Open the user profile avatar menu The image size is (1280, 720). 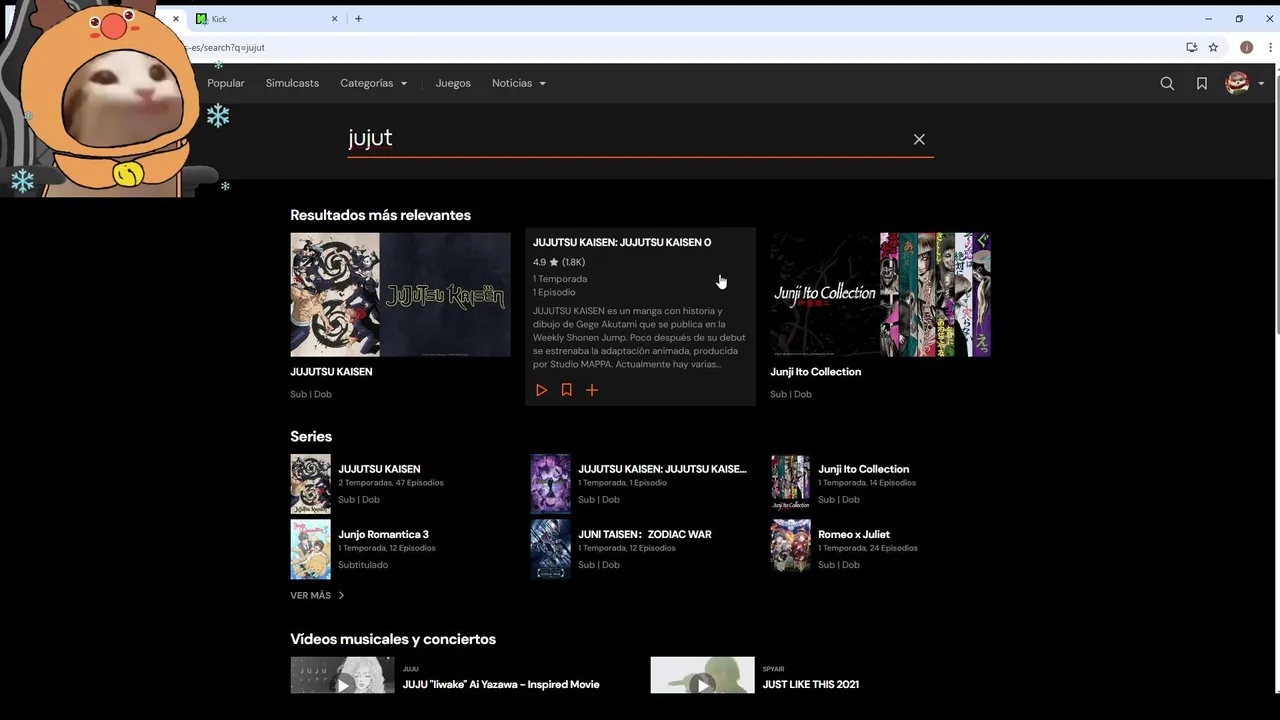coord(1238,83)
